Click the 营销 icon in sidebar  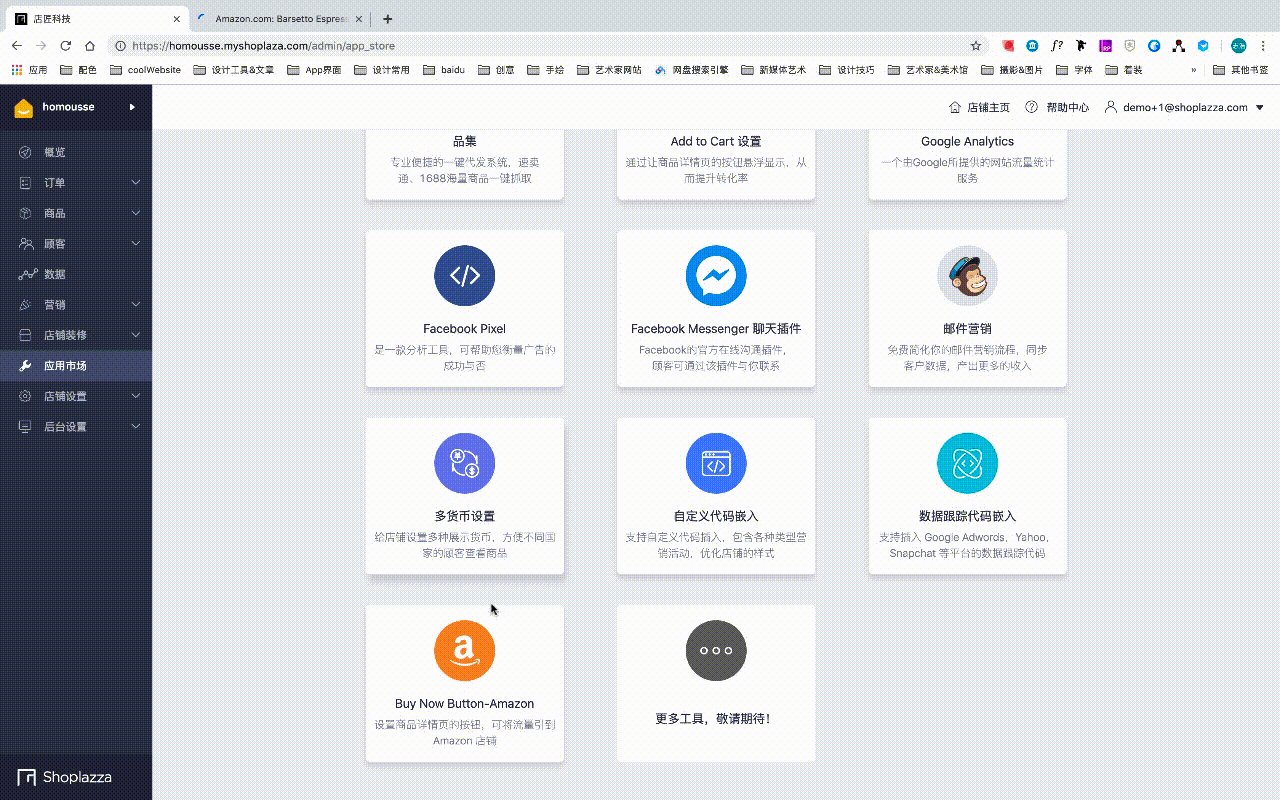26,305
